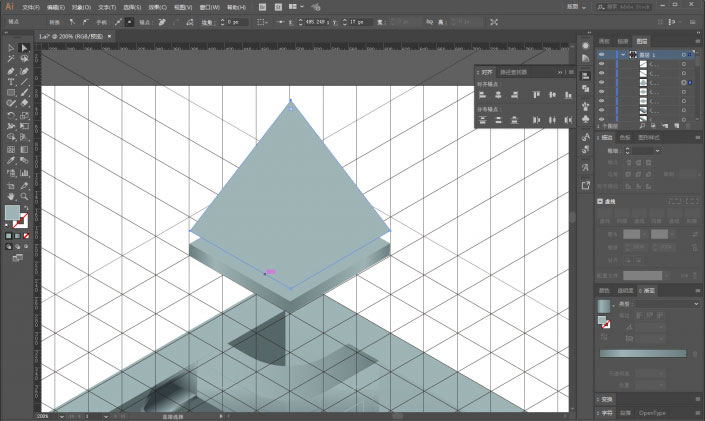705x421 pixels.
Task: Open the zoom level 200% dropdown
Action: 61,417
